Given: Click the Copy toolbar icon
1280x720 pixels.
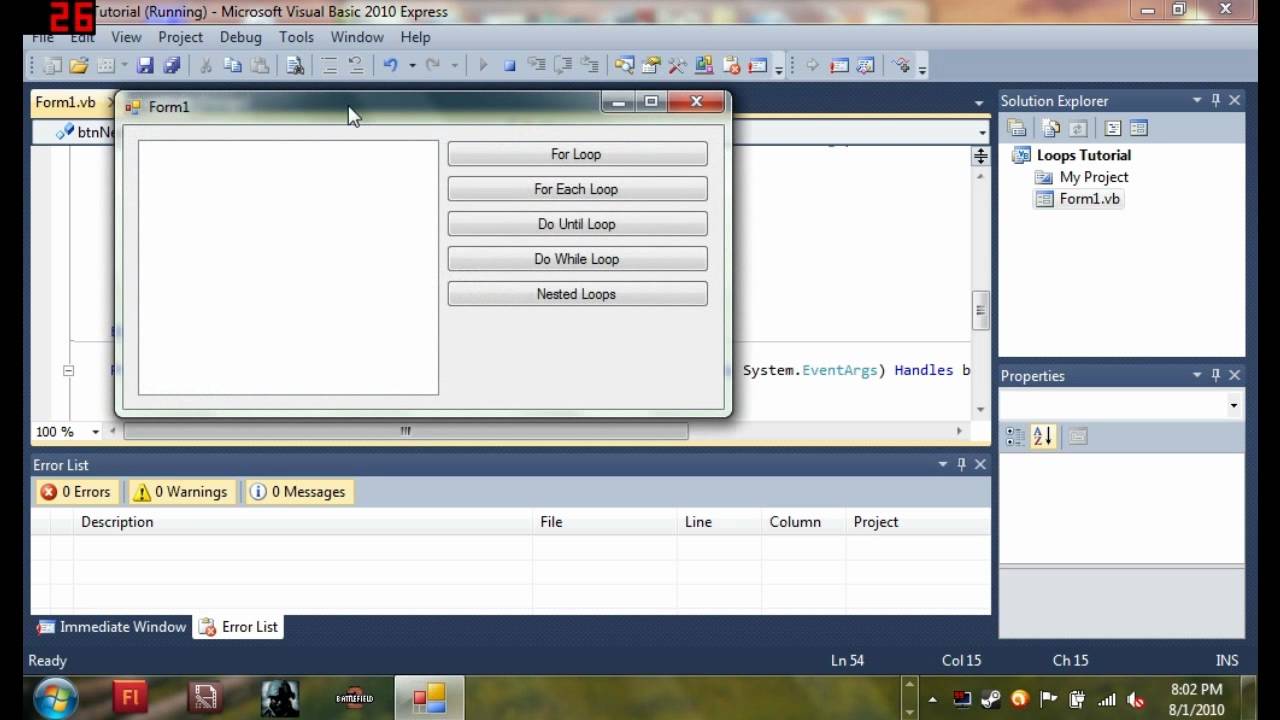Looking at the screenshot, I should click(x=232, y=65).
